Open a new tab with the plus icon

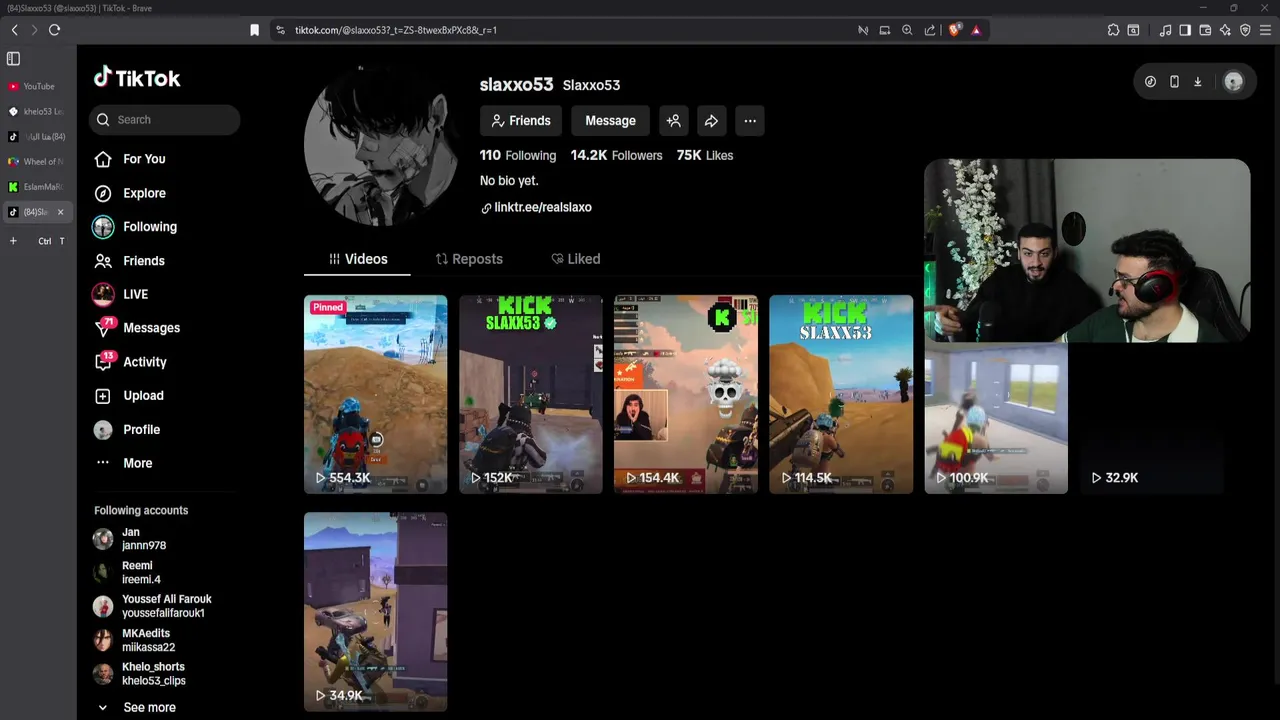13,241
